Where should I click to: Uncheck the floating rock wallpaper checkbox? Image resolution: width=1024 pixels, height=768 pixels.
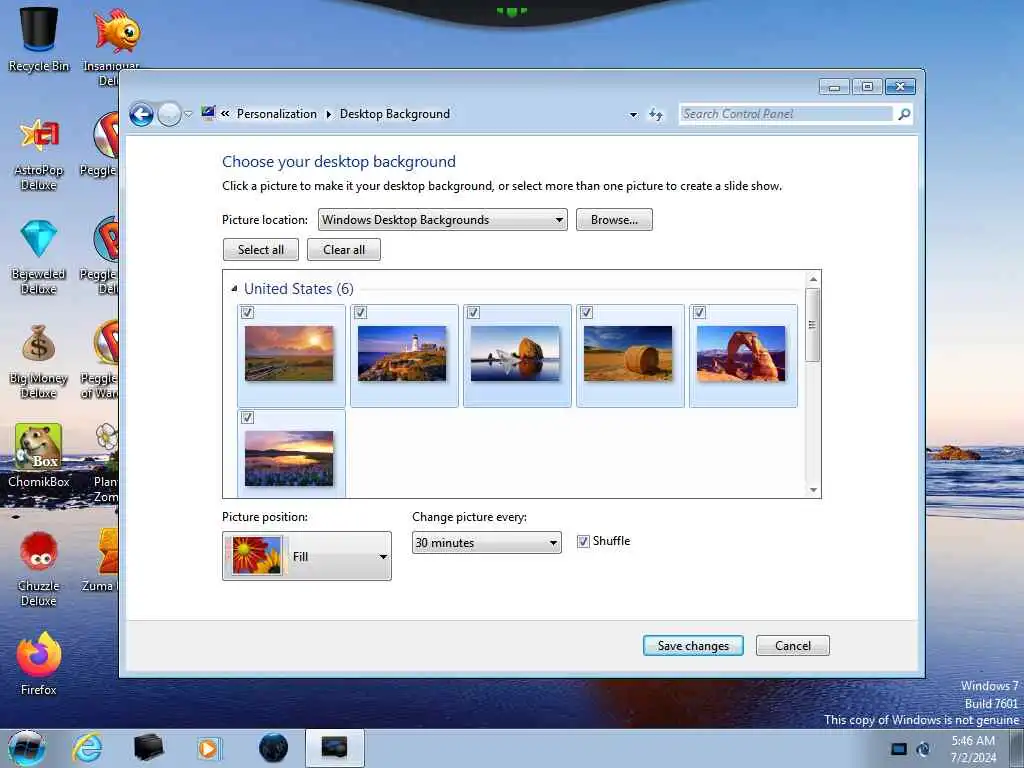click(x=473, y=313)
